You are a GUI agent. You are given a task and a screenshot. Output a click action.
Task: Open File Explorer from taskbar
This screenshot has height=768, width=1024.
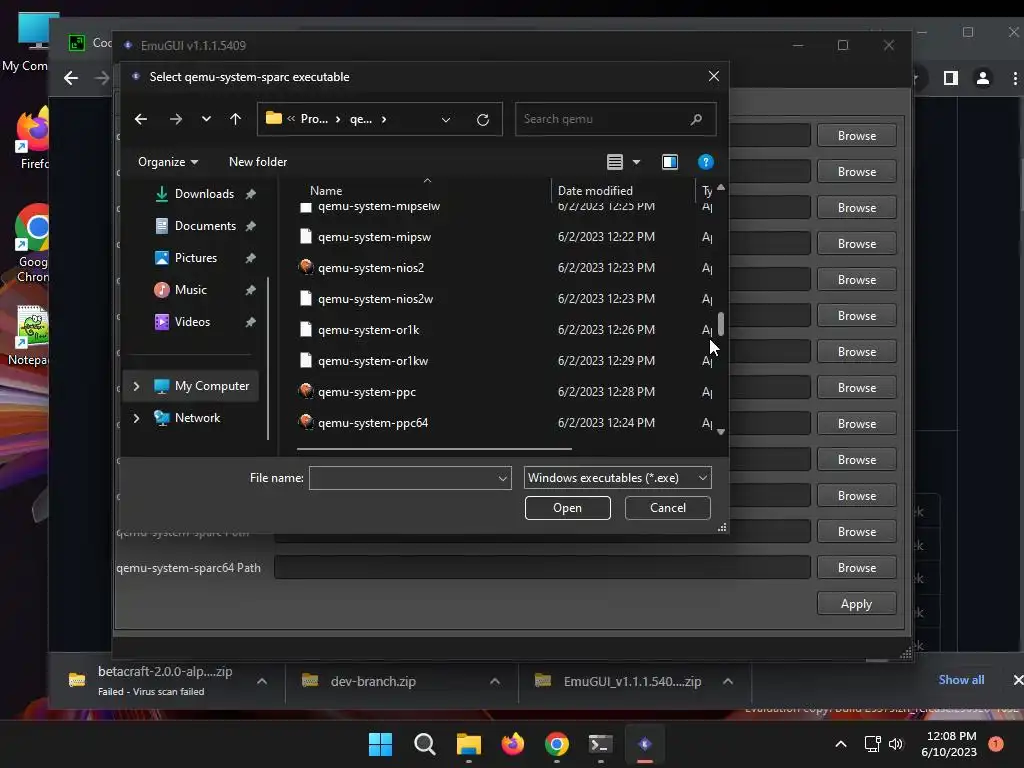[468, 744]
